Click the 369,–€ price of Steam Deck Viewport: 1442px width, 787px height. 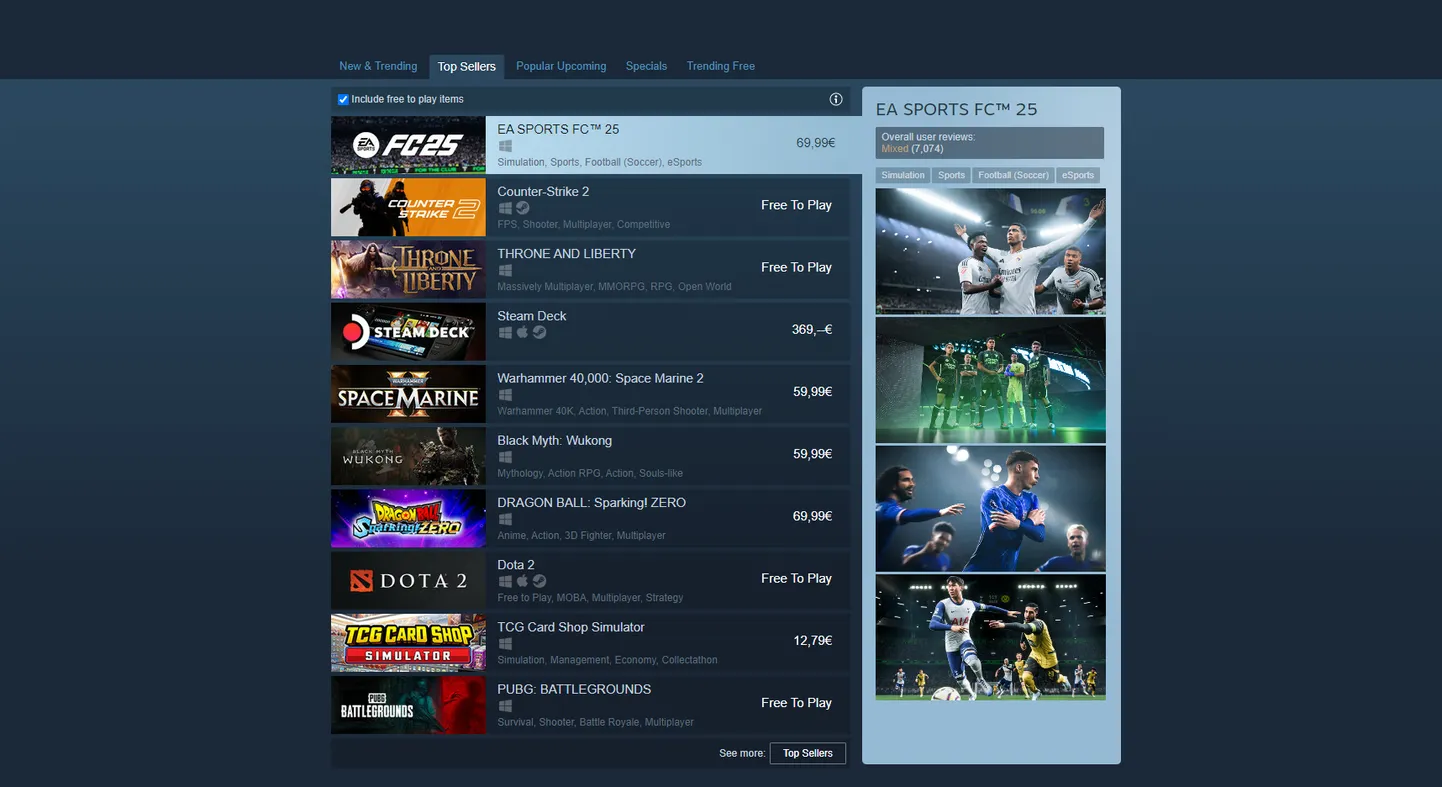click(812, 329)
